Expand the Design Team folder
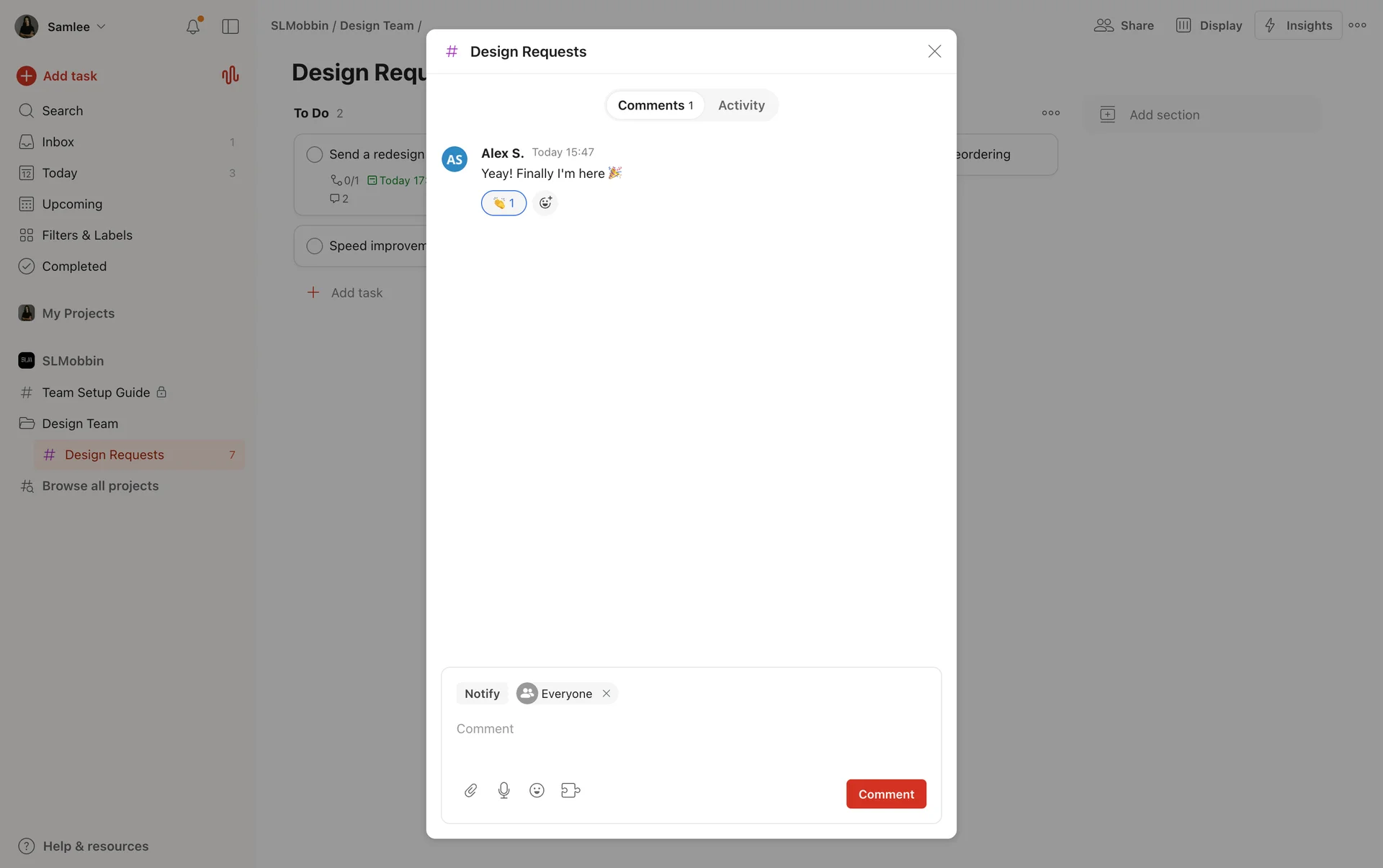The image size is (1383, 868). [79, 424]
